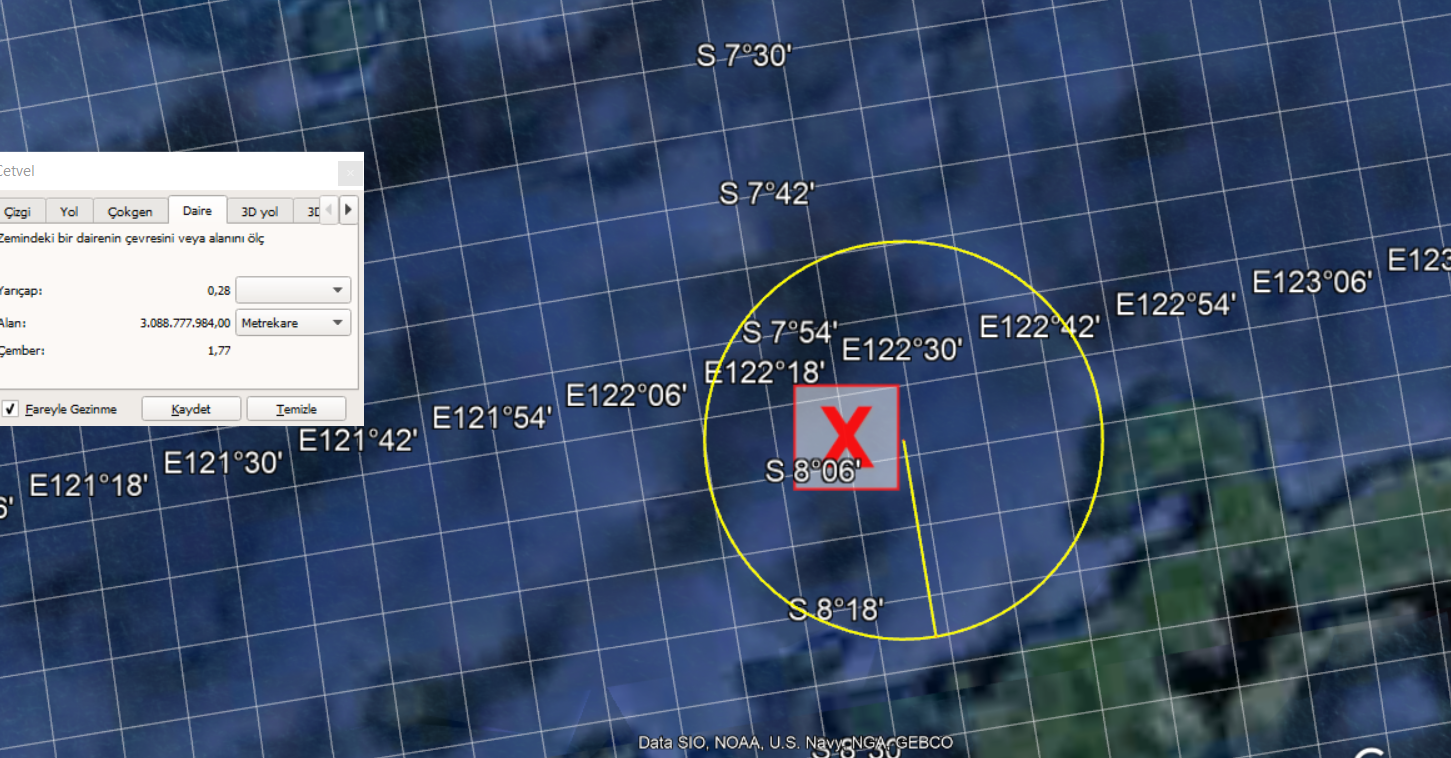Click the E122°18' longitude label
The image size is (1451, 758).
[x=765, y=372]
